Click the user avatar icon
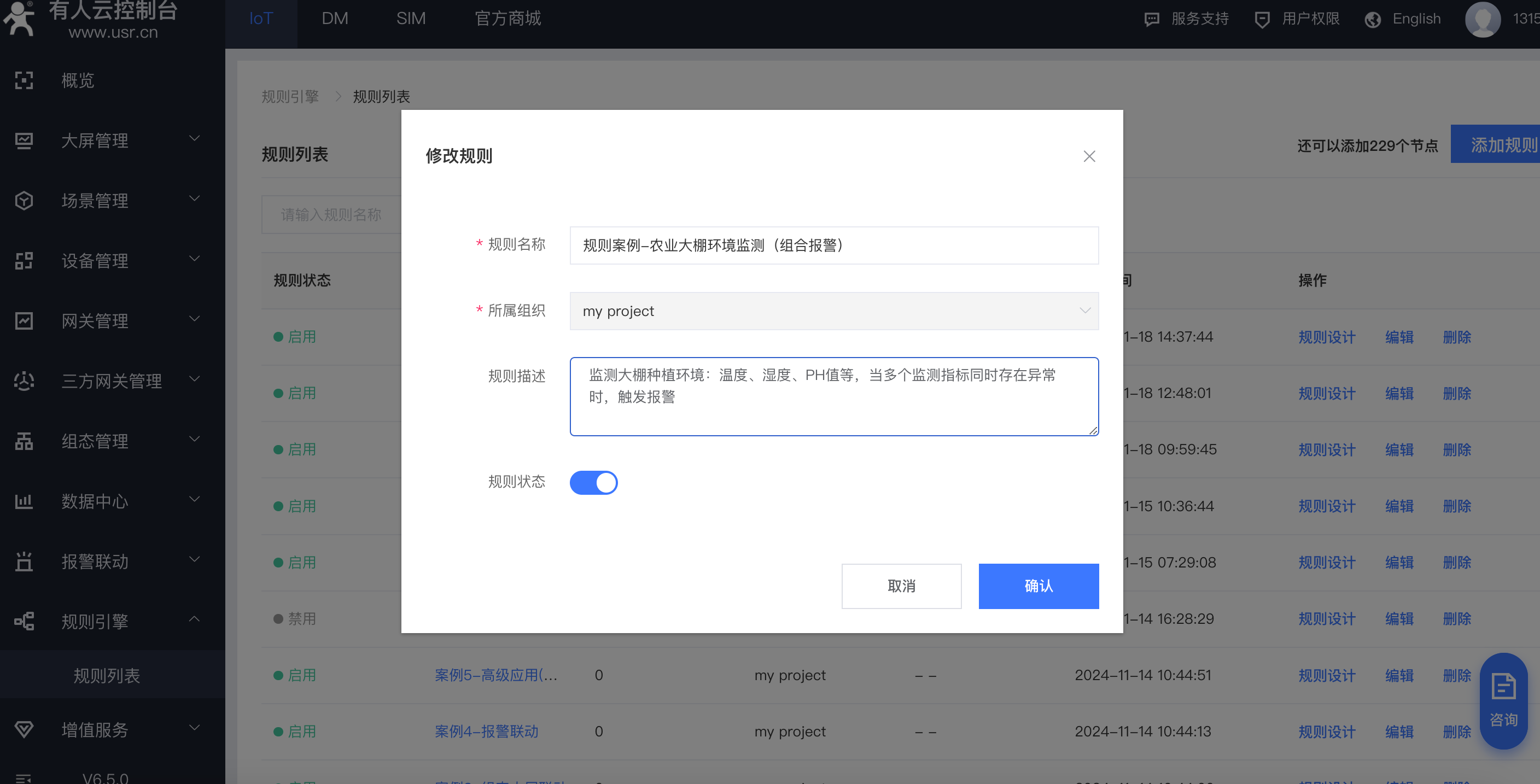The image size is (1540, 784). pyautogui.click(x=1483, y=19)
